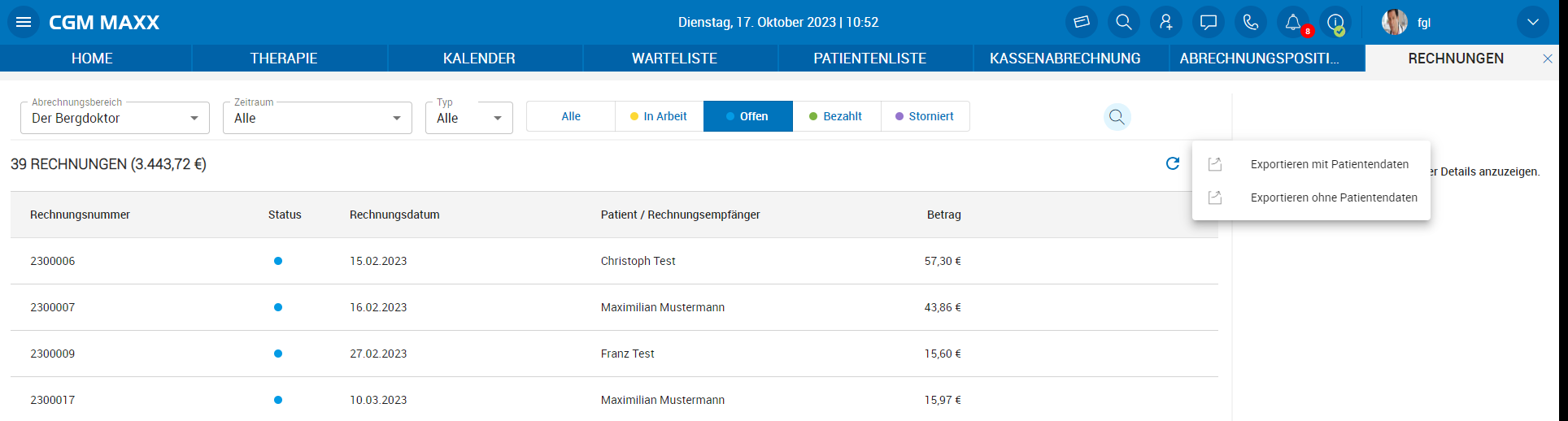Click the amount 43,86 €
Screen dimensions: 1568x421
coord(943,307)
